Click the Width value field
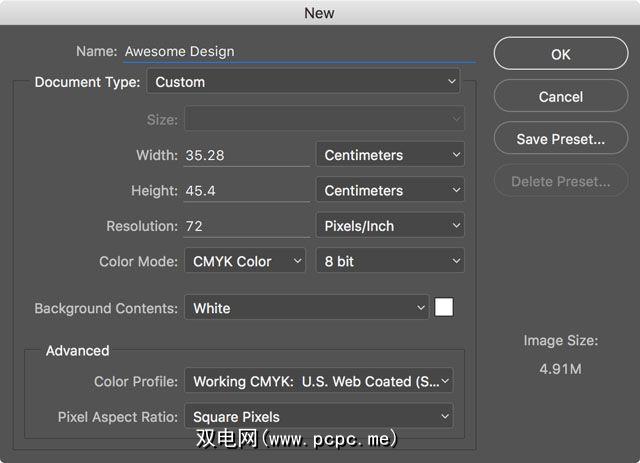640x463 pixels. [246, 155]
